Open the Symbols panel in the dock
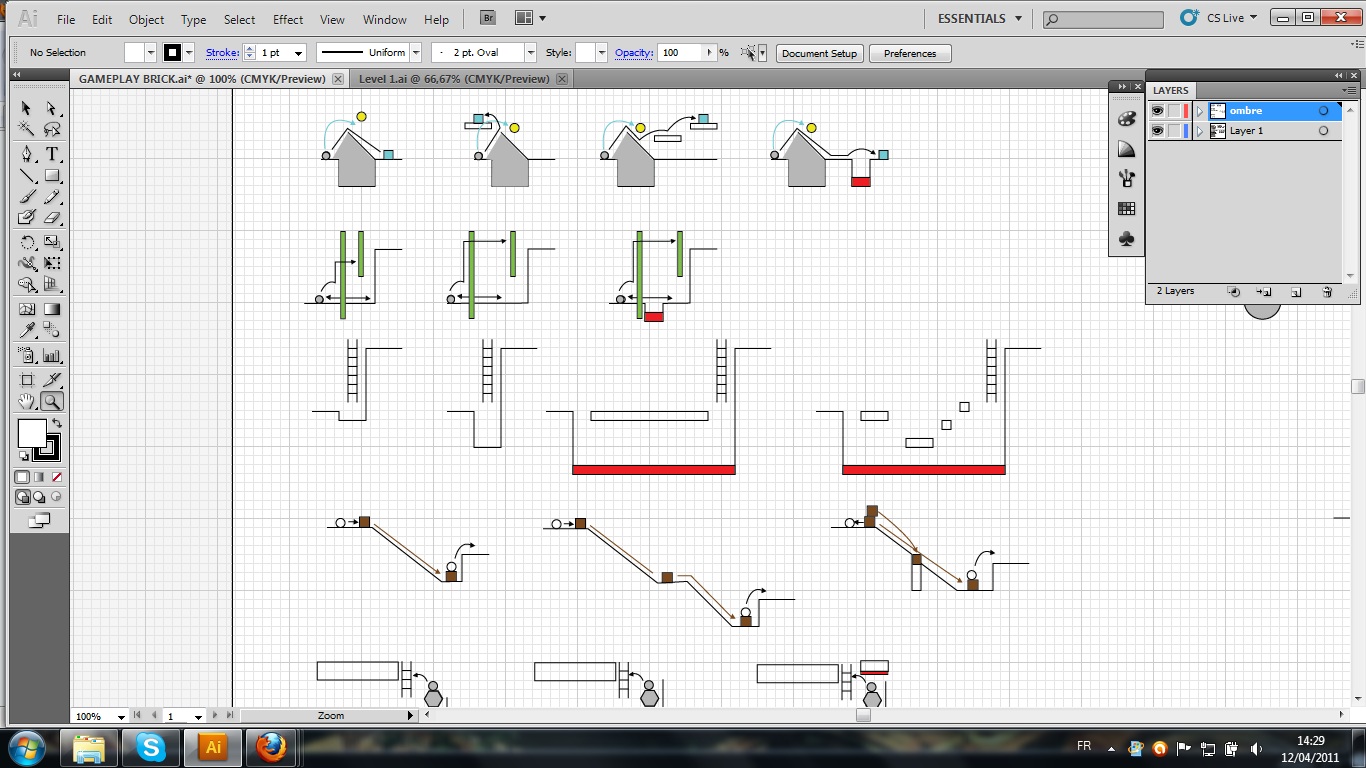The width and height of the screenshot is (1366, 768). click(x=1126, y=237)
